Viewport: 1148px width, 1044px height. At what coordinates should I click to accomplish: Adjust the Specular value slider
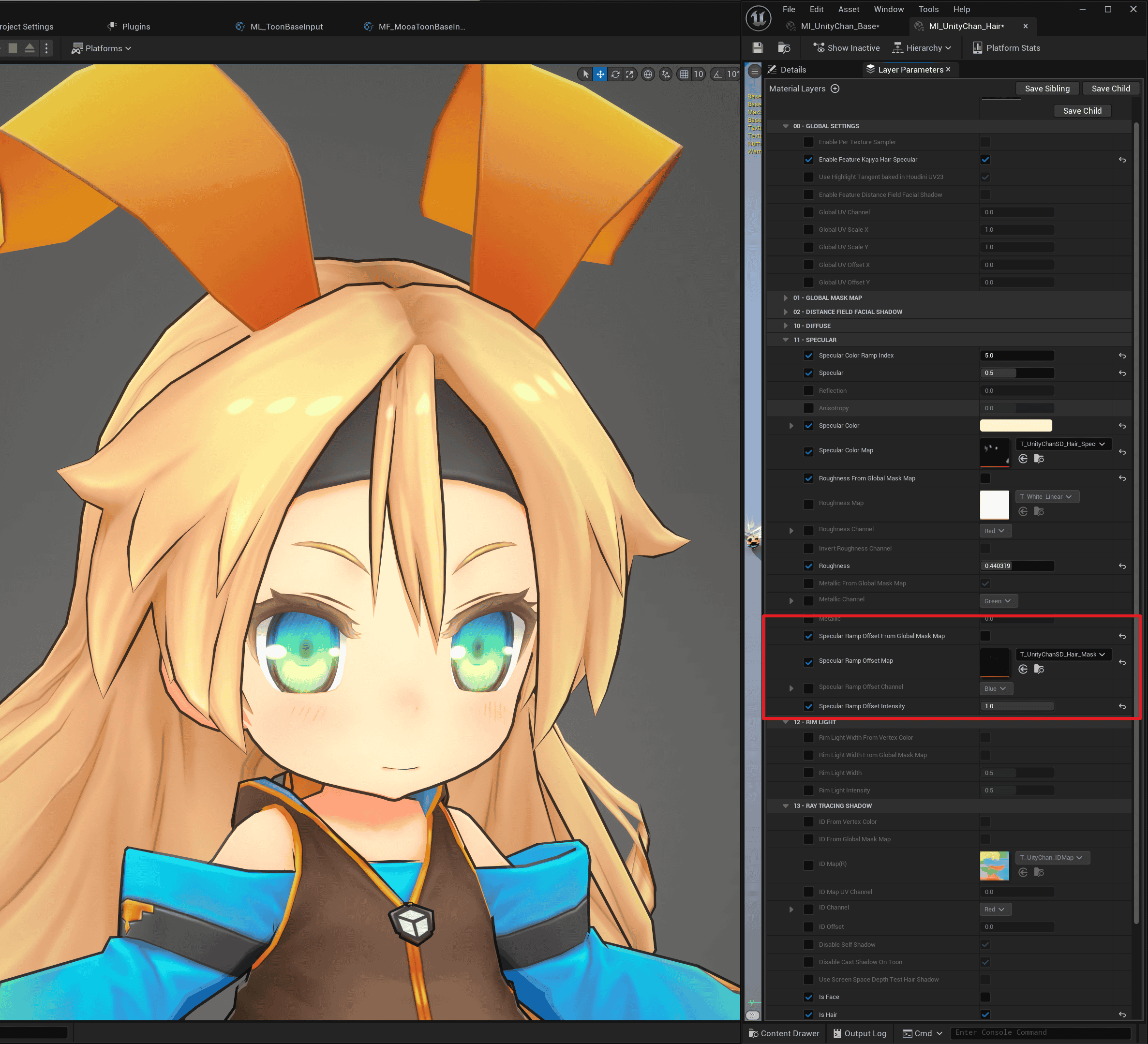[1017, 373]
